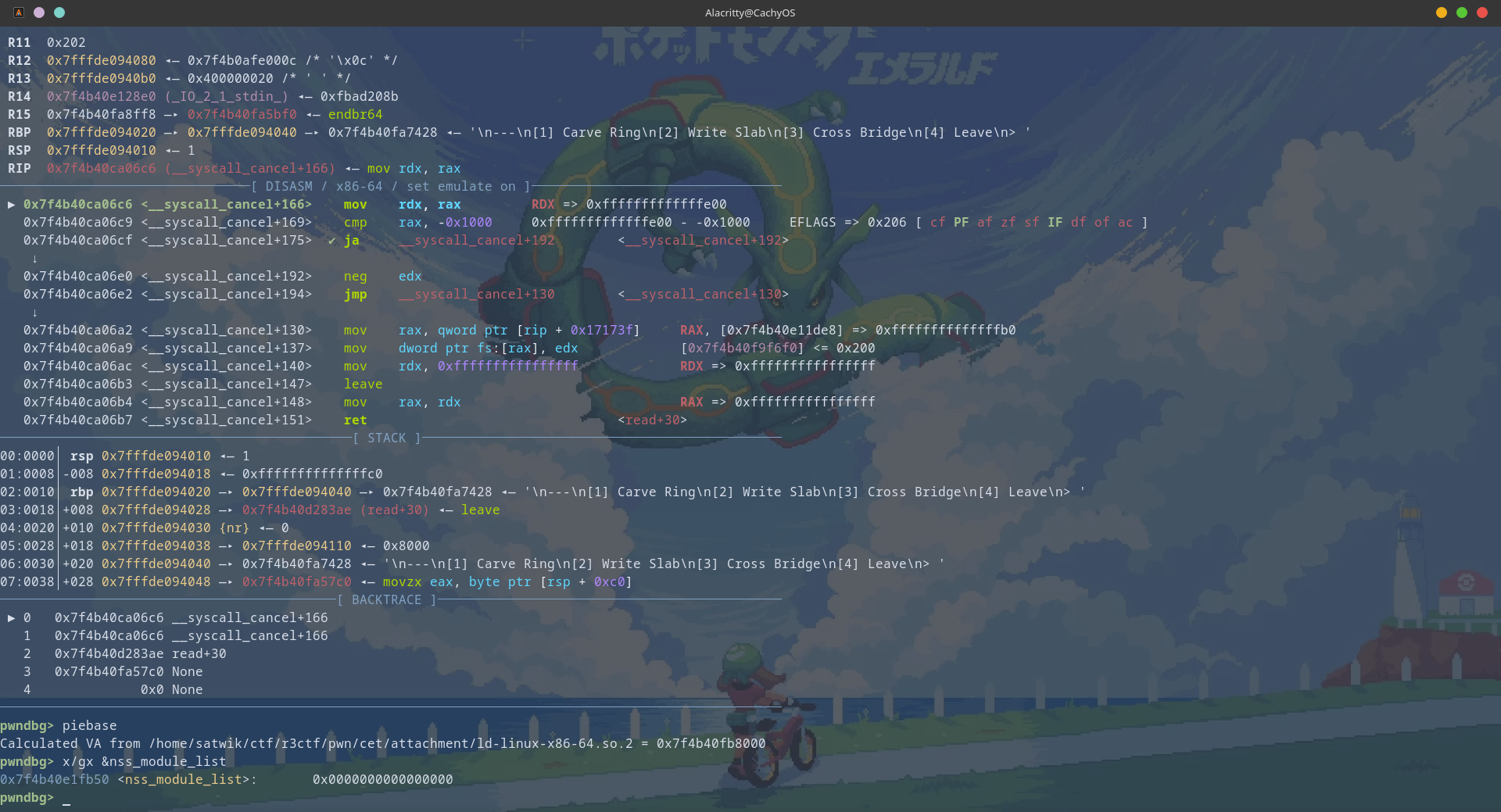Select piebase result "0x7f4b40fb8000"

[711, 743]
